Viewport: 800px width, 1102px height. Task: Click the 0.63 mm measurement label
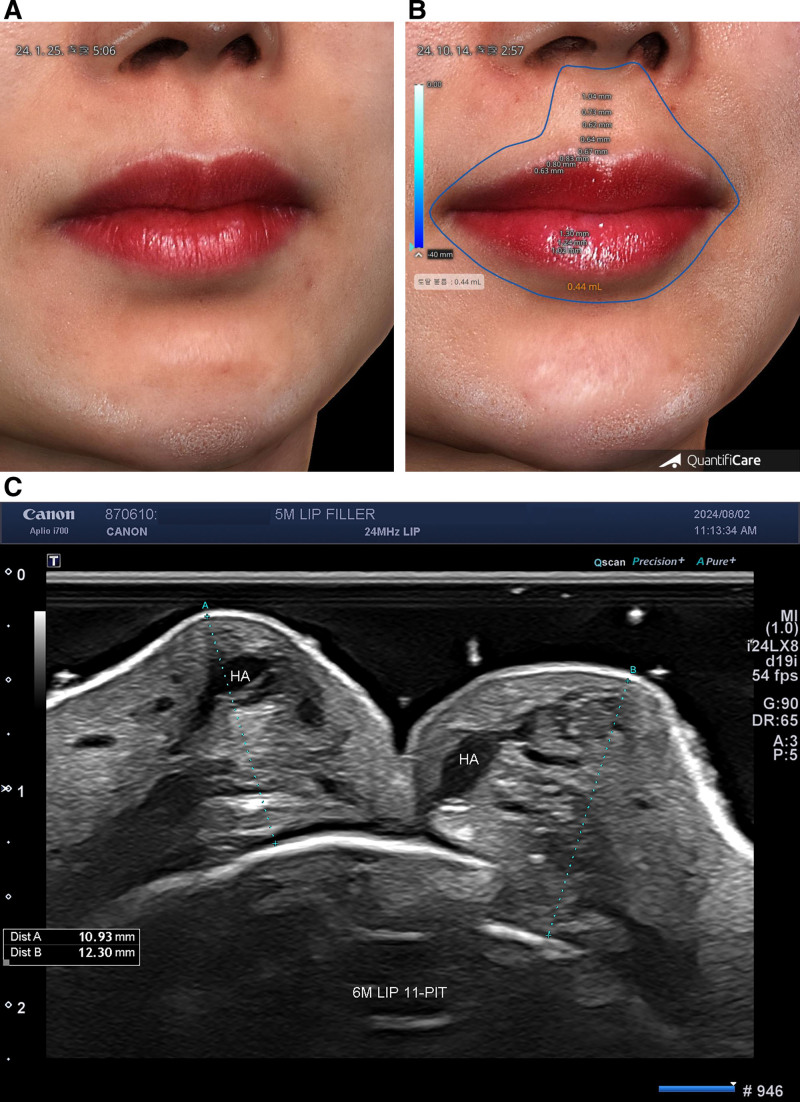[549, 171]
